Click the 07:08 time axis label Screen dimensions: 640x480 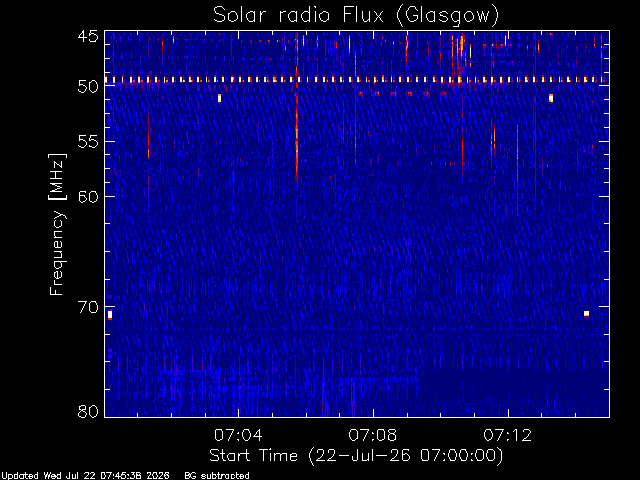(x=373, y=435)
